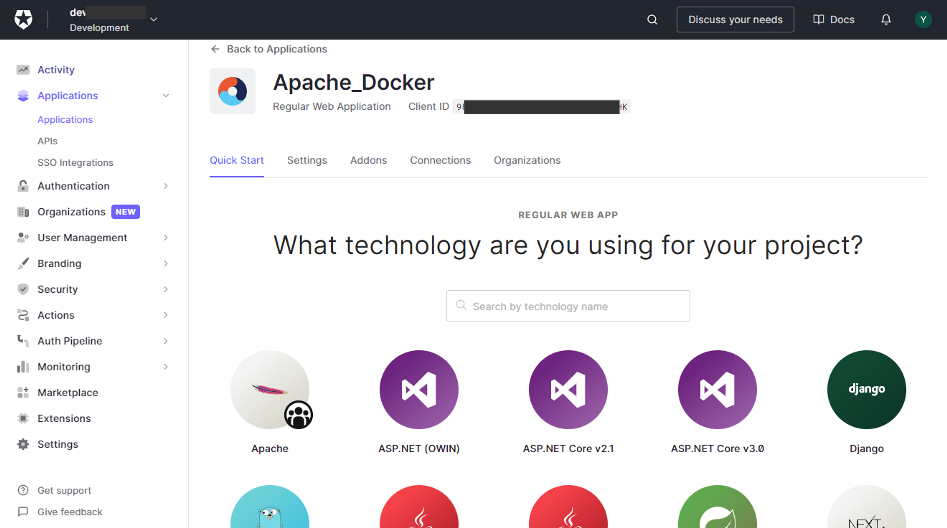The width and height of the screenshot is (947, 528).
Task: Click the Marketplace grid icon
Action: (23, 393)
